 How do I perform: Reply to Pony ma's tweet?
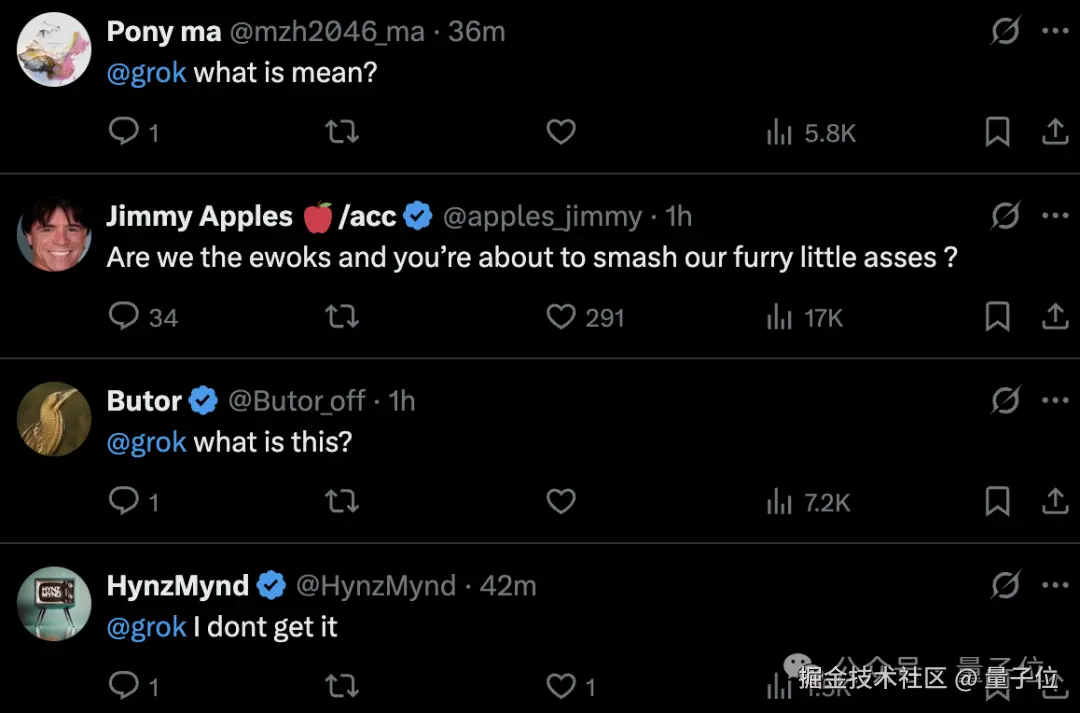124,132
